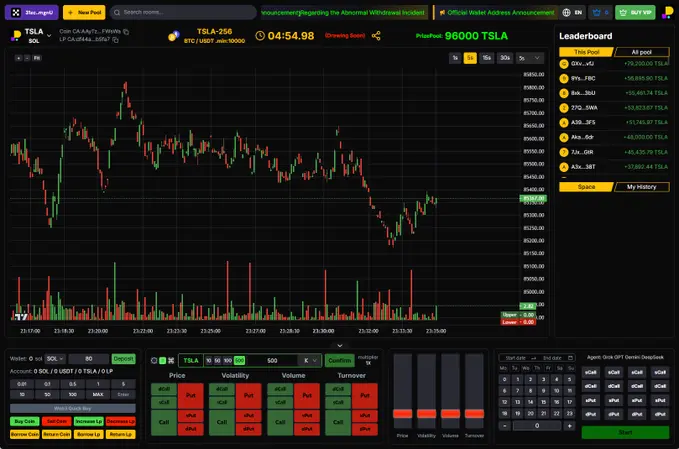Click the TradingView logo on the chart

coord(21,317)
